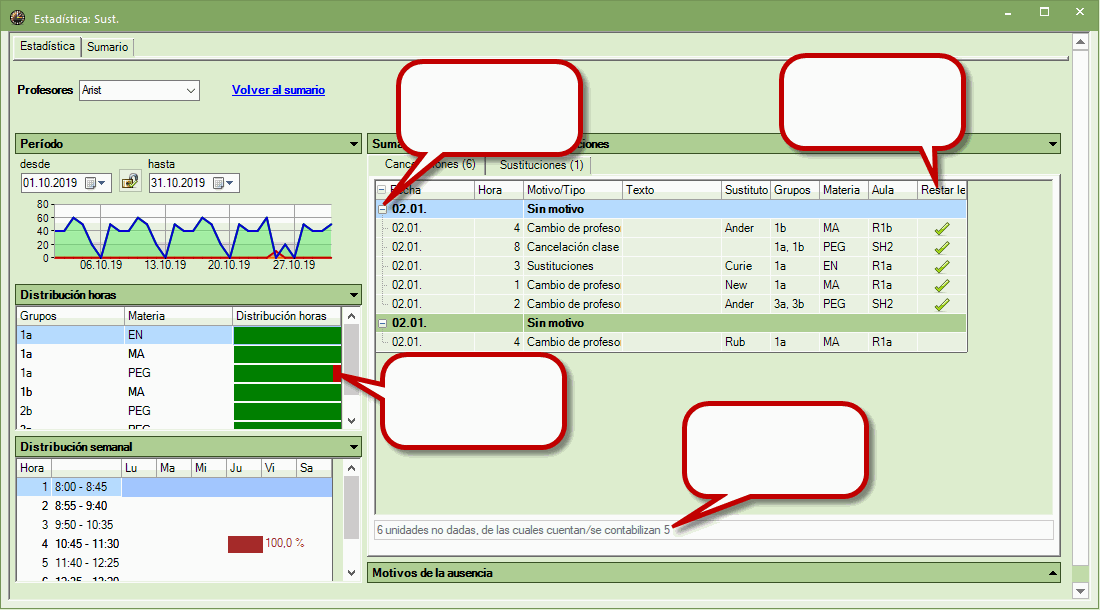The image size is (1100, 610).
Task: Select the 1a MA distribution row
Action: 179,354
